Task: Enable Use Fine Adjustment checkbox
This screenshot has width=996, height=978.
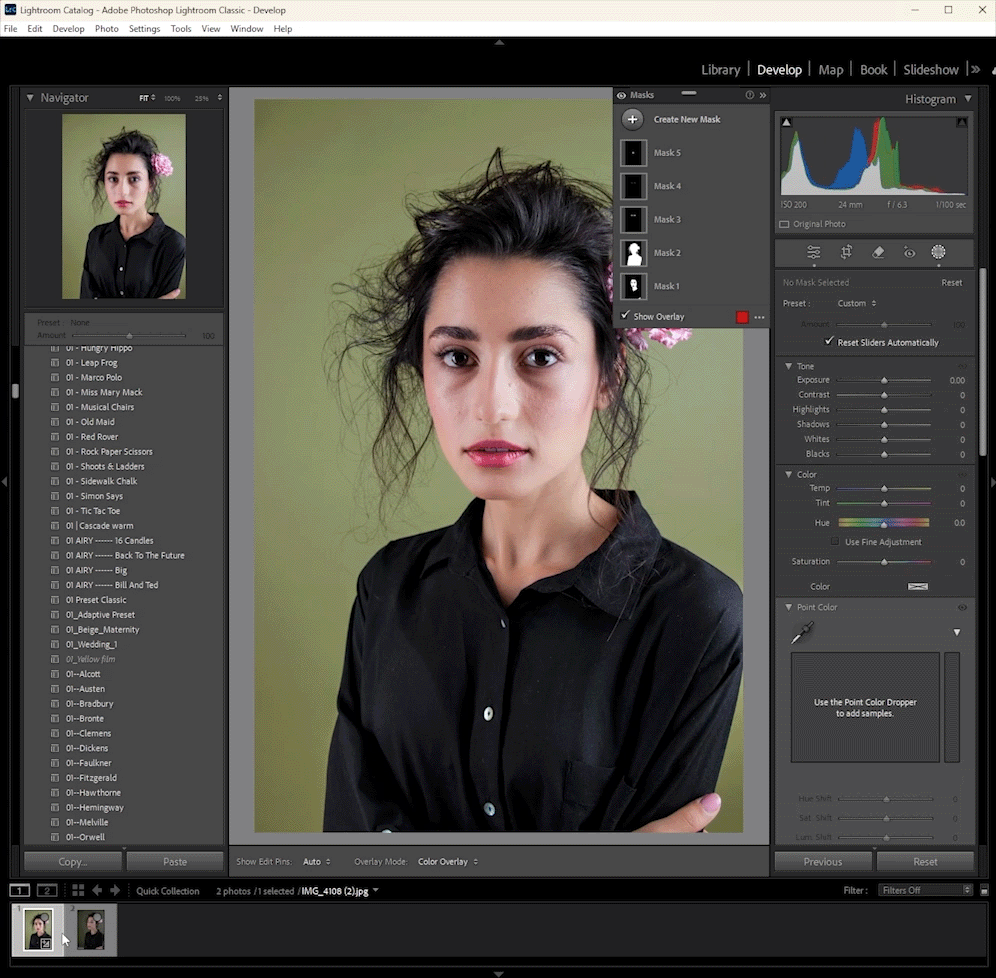Action: (835, 542)
